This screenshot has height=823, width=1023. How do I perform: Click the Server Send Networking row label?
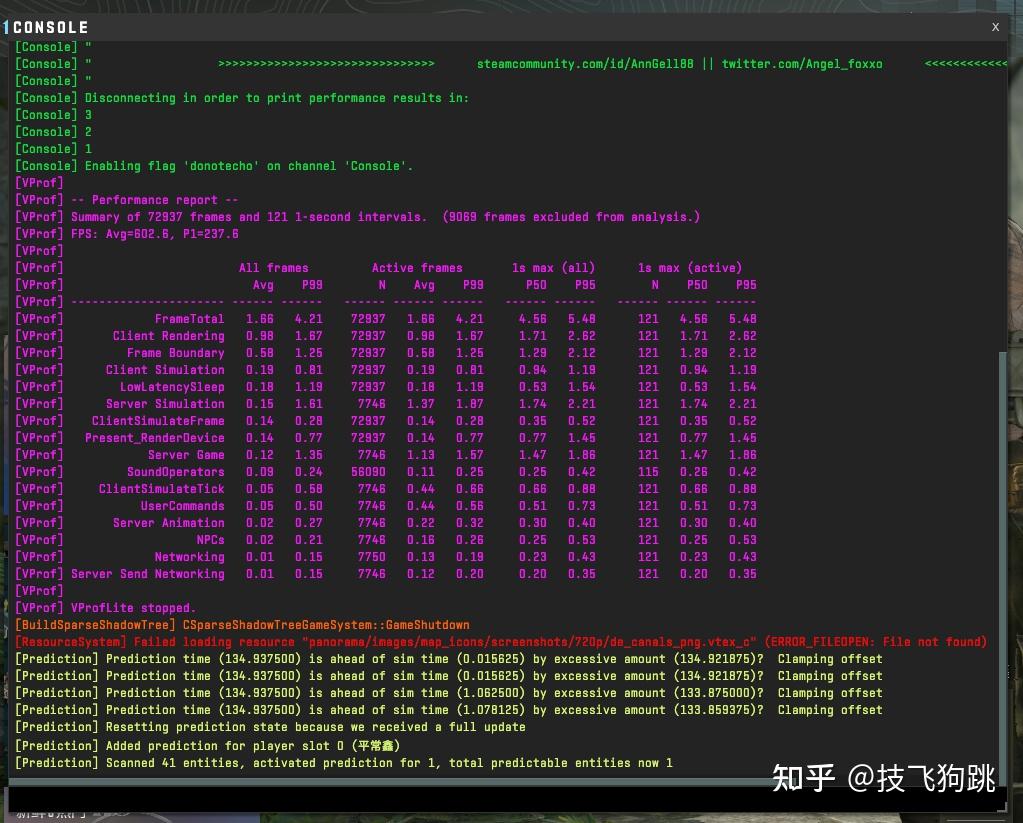pyautogui.click(x=147, y=573)
